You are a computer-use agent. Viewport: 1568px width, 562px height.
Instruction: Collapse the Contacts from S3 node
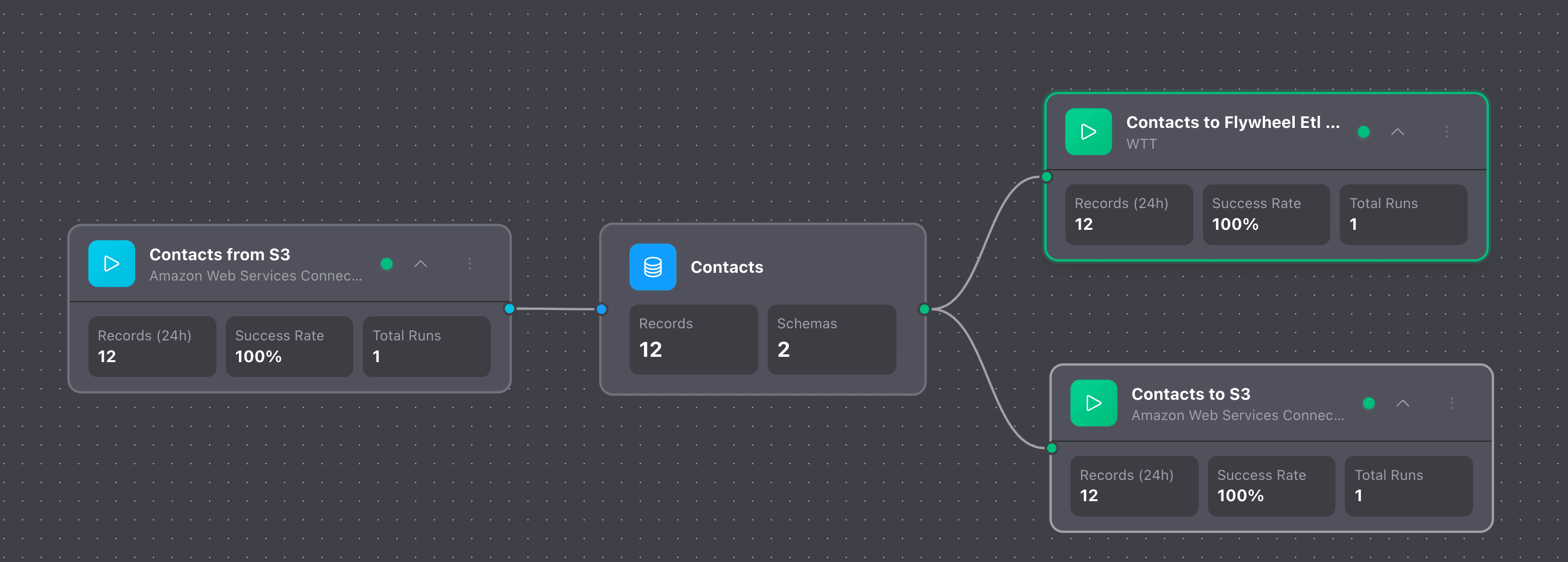pyautogui.click(x=420, y=264)
